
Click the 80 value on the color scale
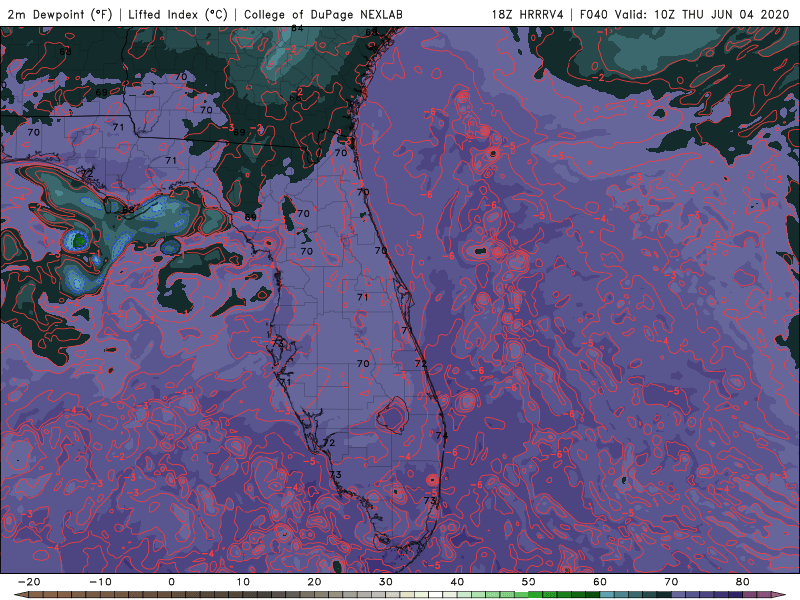[x=743, y=582]
